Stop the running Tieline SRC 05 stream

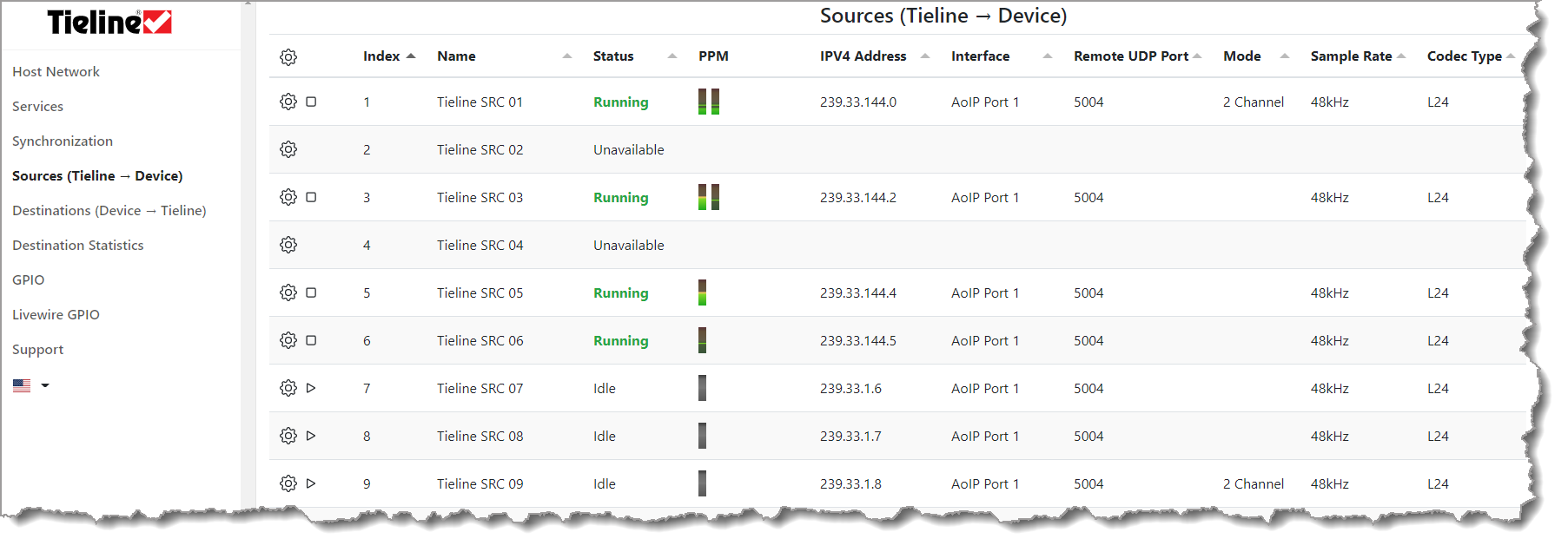pos(311,292)
